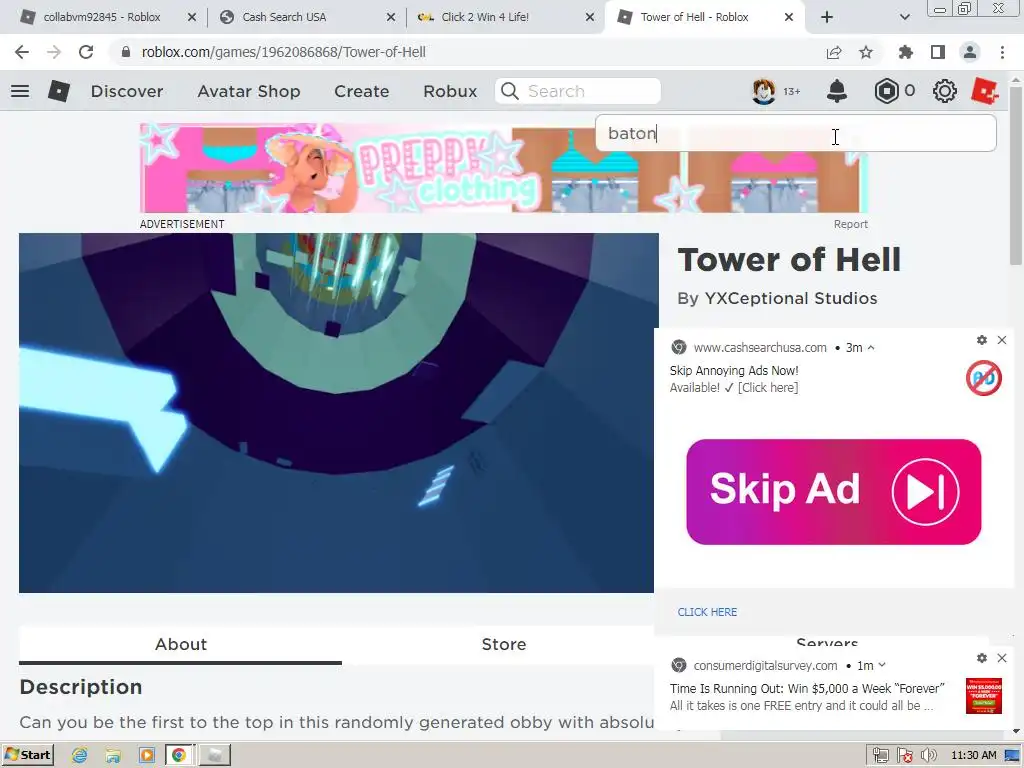Go forward with the forward arrow
Screen dimensions: 1024x768
pyautogui.click(x=54, y=52)
